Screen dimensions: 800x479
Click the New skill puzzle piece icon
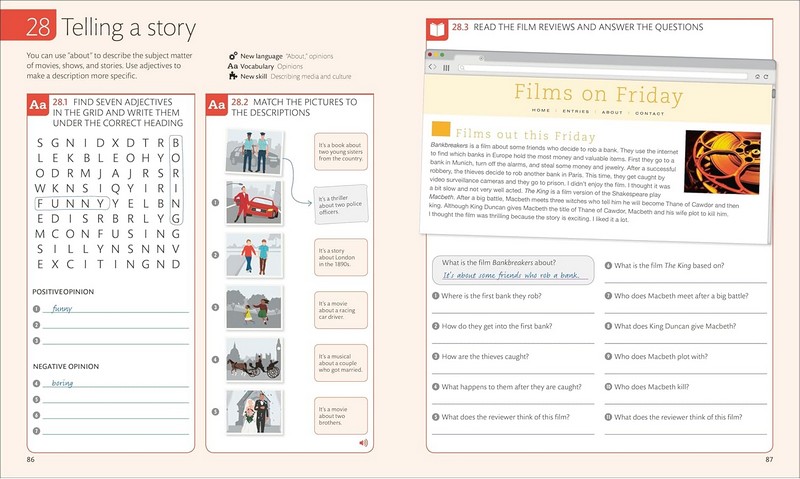(x=232, y=76)
